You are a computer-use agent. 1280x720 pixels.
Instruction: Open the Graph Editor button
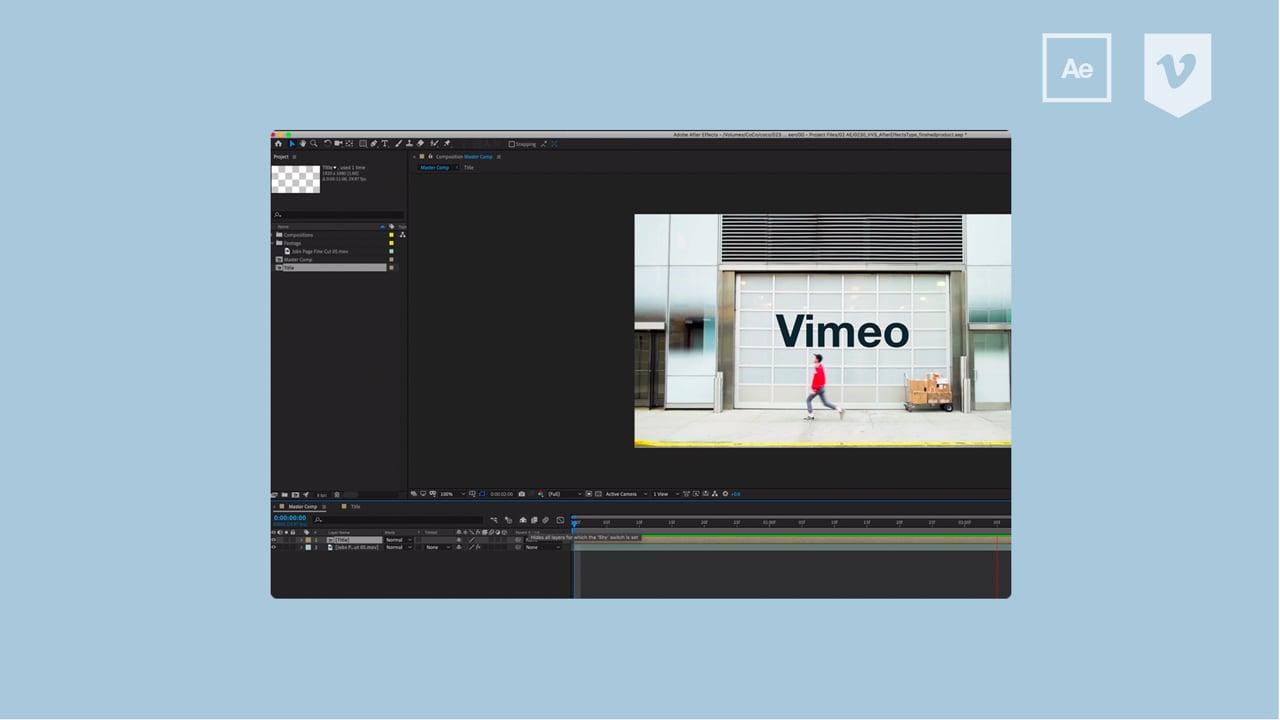[x=560, y=520]
